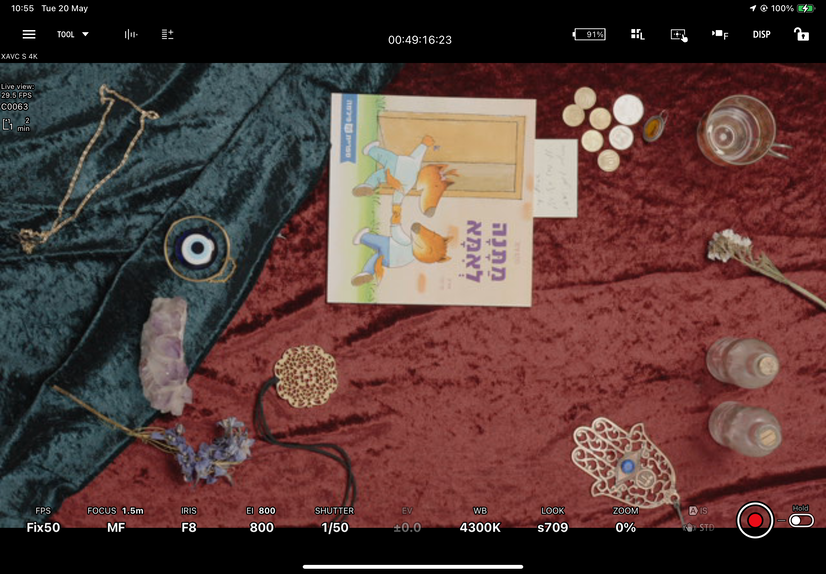Viewport: 826px width, 574px height.
Task: Open the EI 800 setting
Action: pyautogui.click(x=261, y=520)
